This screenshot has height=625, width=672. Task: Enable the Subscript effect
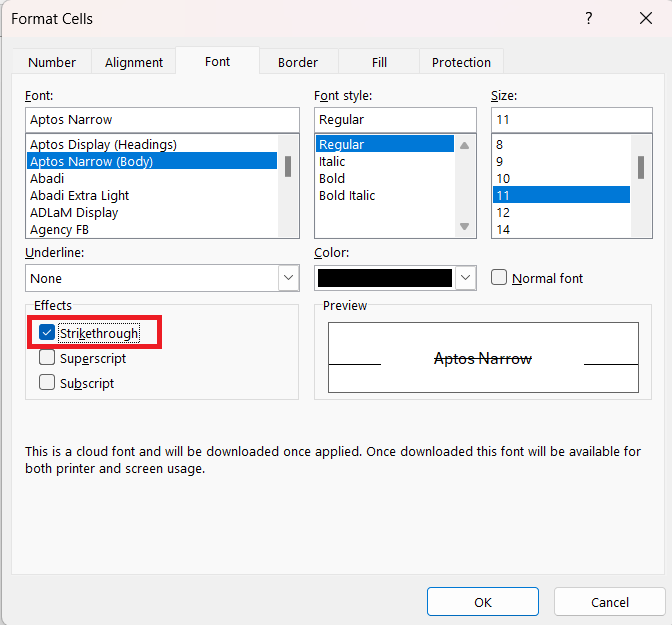[x=47, y=382]
